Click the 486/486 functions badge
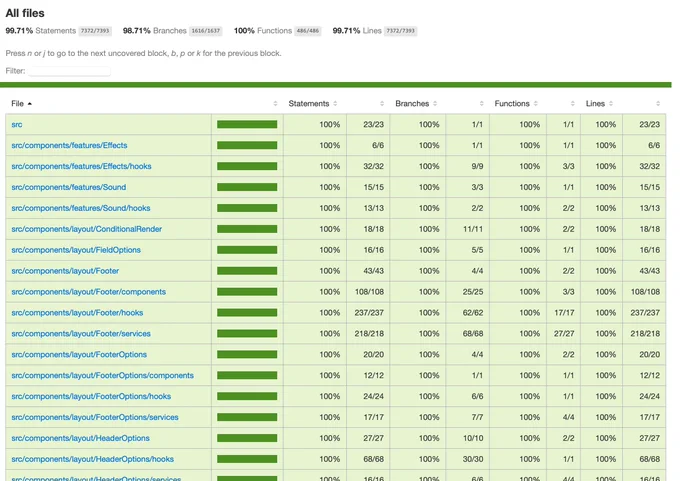Image resolution: width=680 pixels, height=481 pixels. coord(307,31)
